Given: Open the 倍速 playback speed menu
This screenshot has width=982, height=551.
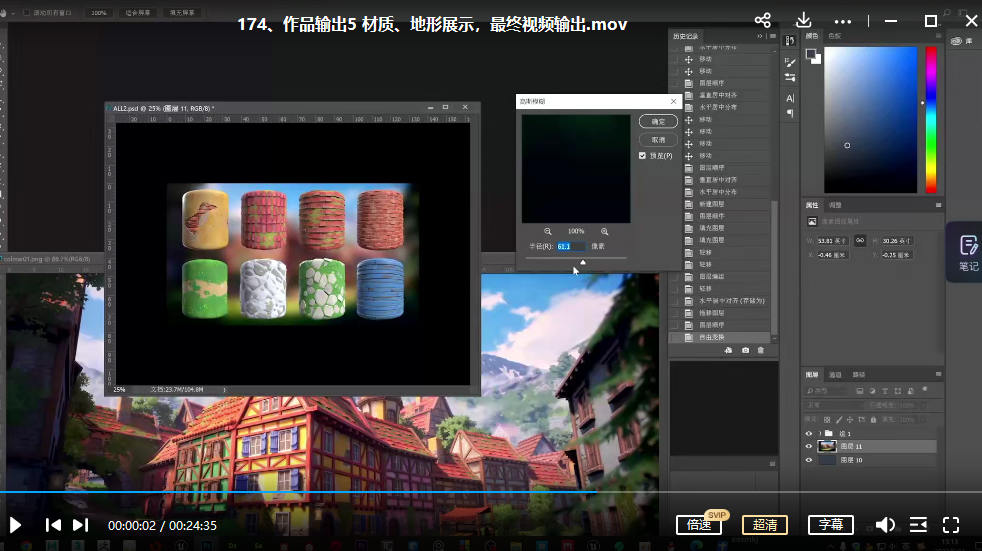Looking at the screenshot, I should pyautogui.click(x=698, y=525).
